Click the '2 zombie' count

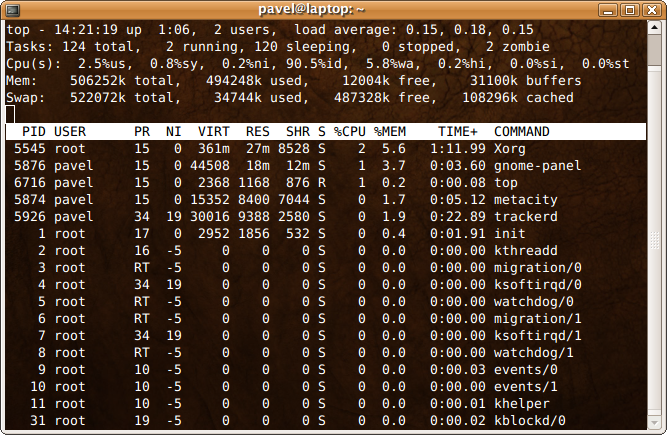click(518, 47)
